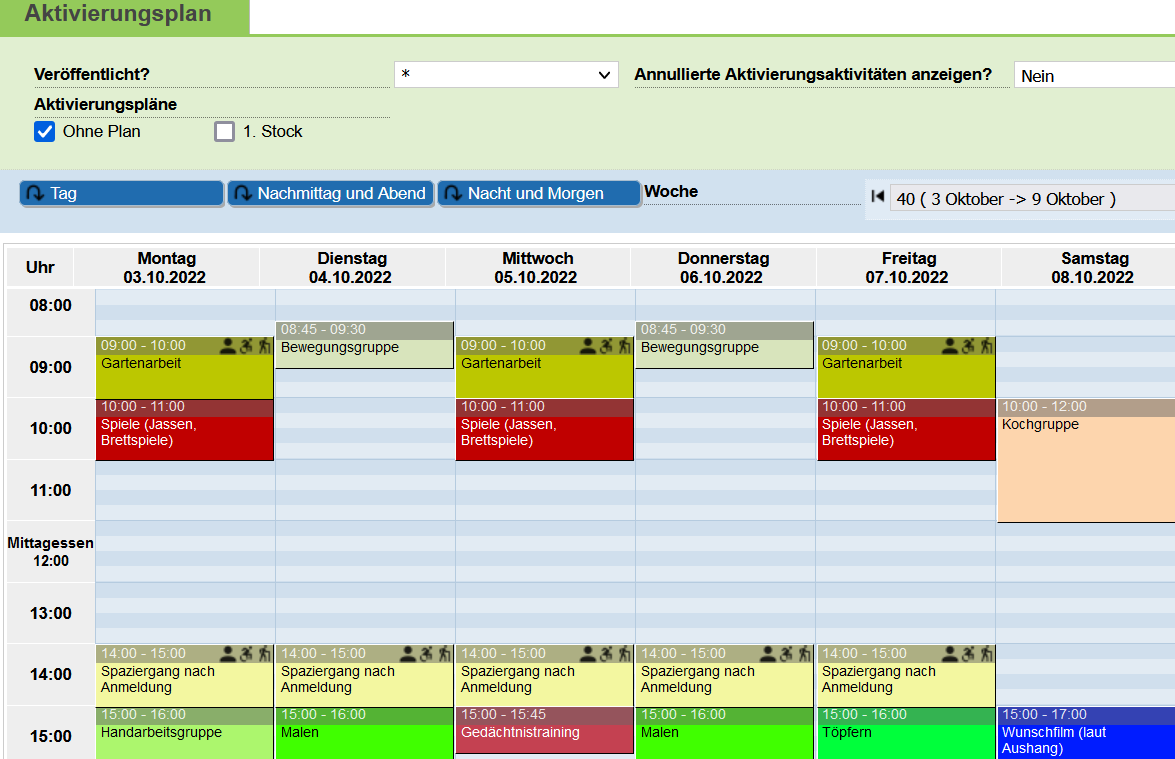
Task: Open Saturday Wunschfilm (laut Aushang) event
Action: pyautogui.click(x=1087, y=734)
